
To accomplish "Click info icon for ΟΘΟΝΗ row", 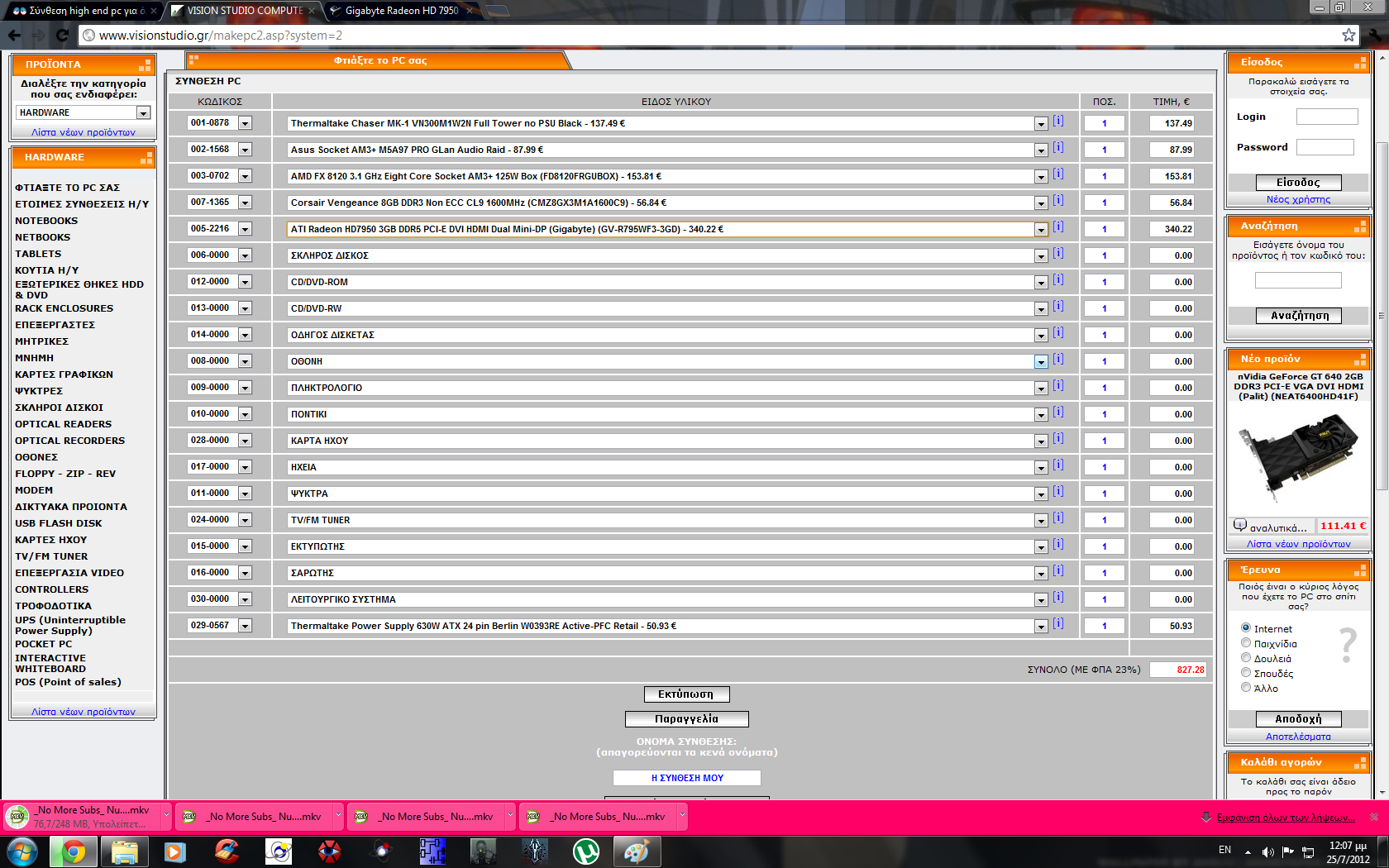I will click(x=1058, y=360).
